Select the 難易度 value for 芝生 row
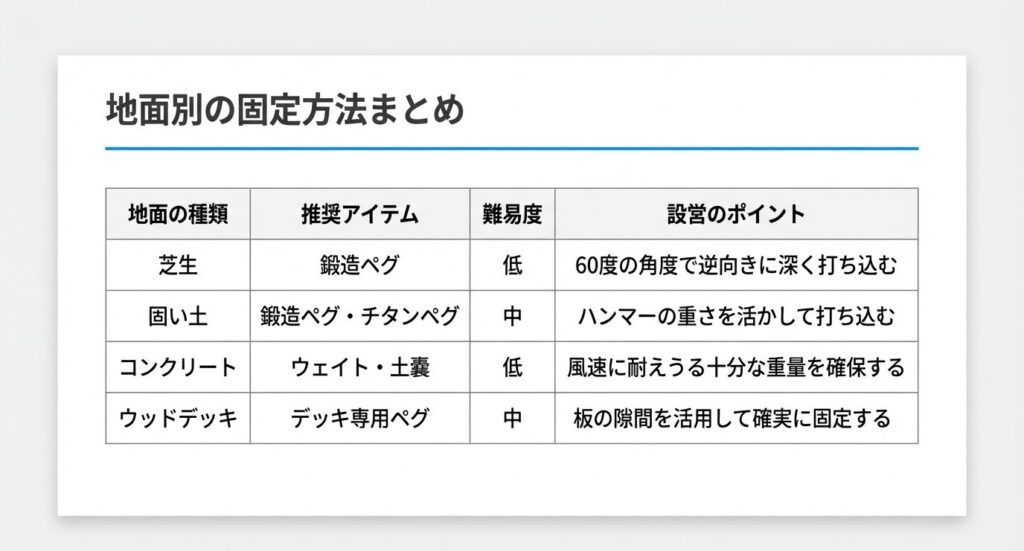1024x551 pixels. pos(512,265)
